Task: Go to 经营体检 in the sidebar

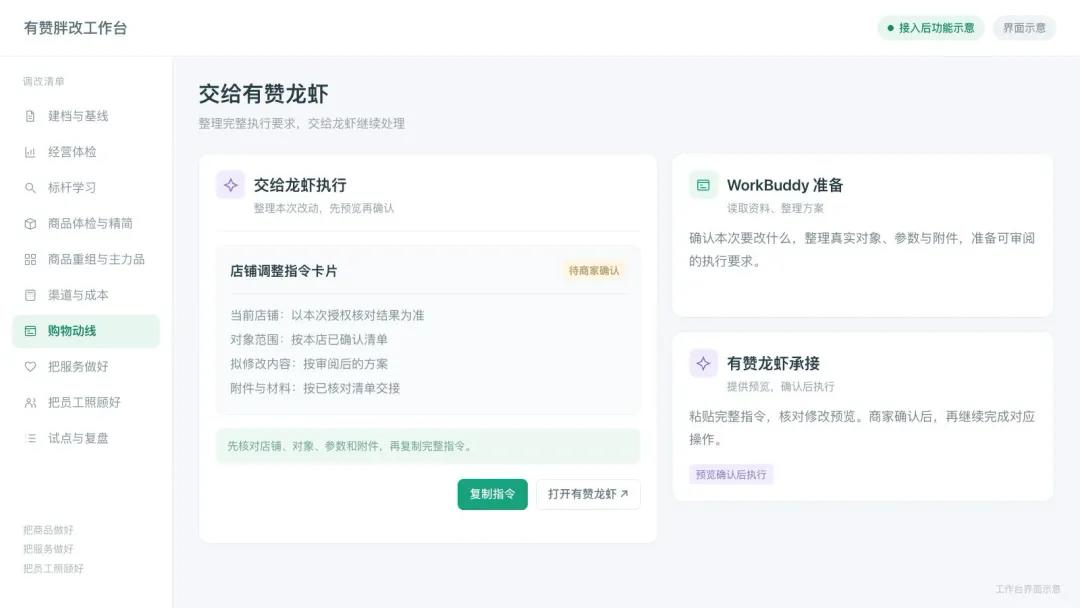Action: (x=86, y=152)
